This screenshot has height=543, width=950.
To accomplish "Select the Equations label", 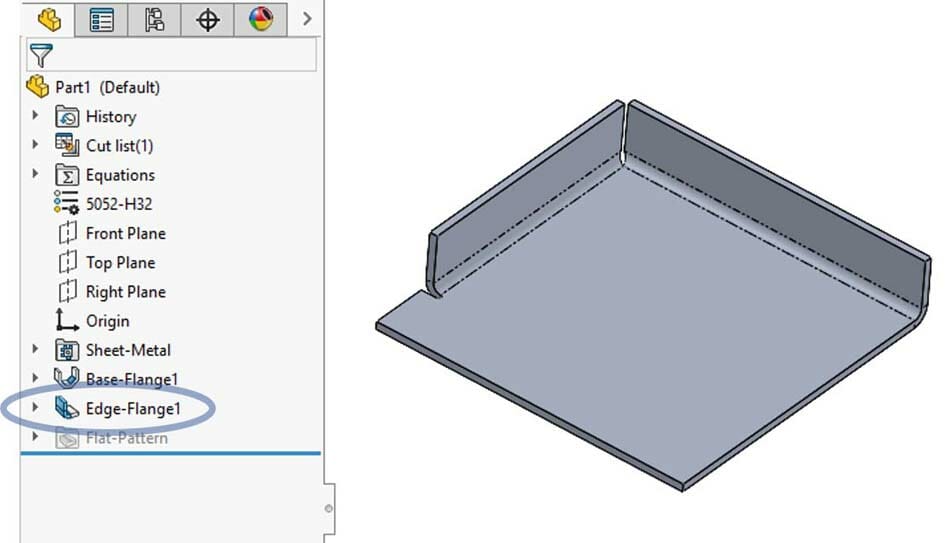I will 120,175.
